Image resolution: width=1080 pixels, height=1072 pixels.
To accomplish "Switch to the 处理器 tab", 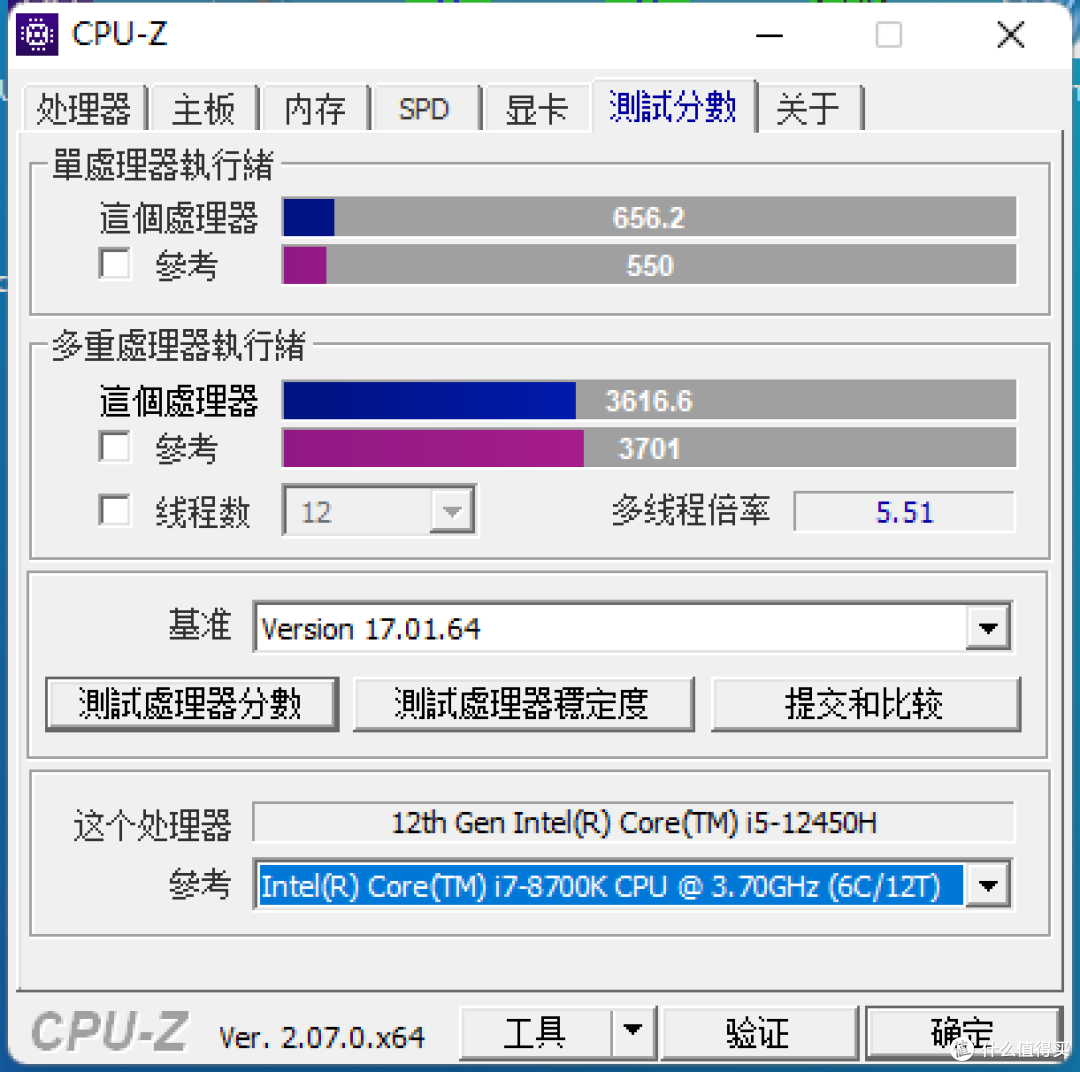I will point(84,109).
